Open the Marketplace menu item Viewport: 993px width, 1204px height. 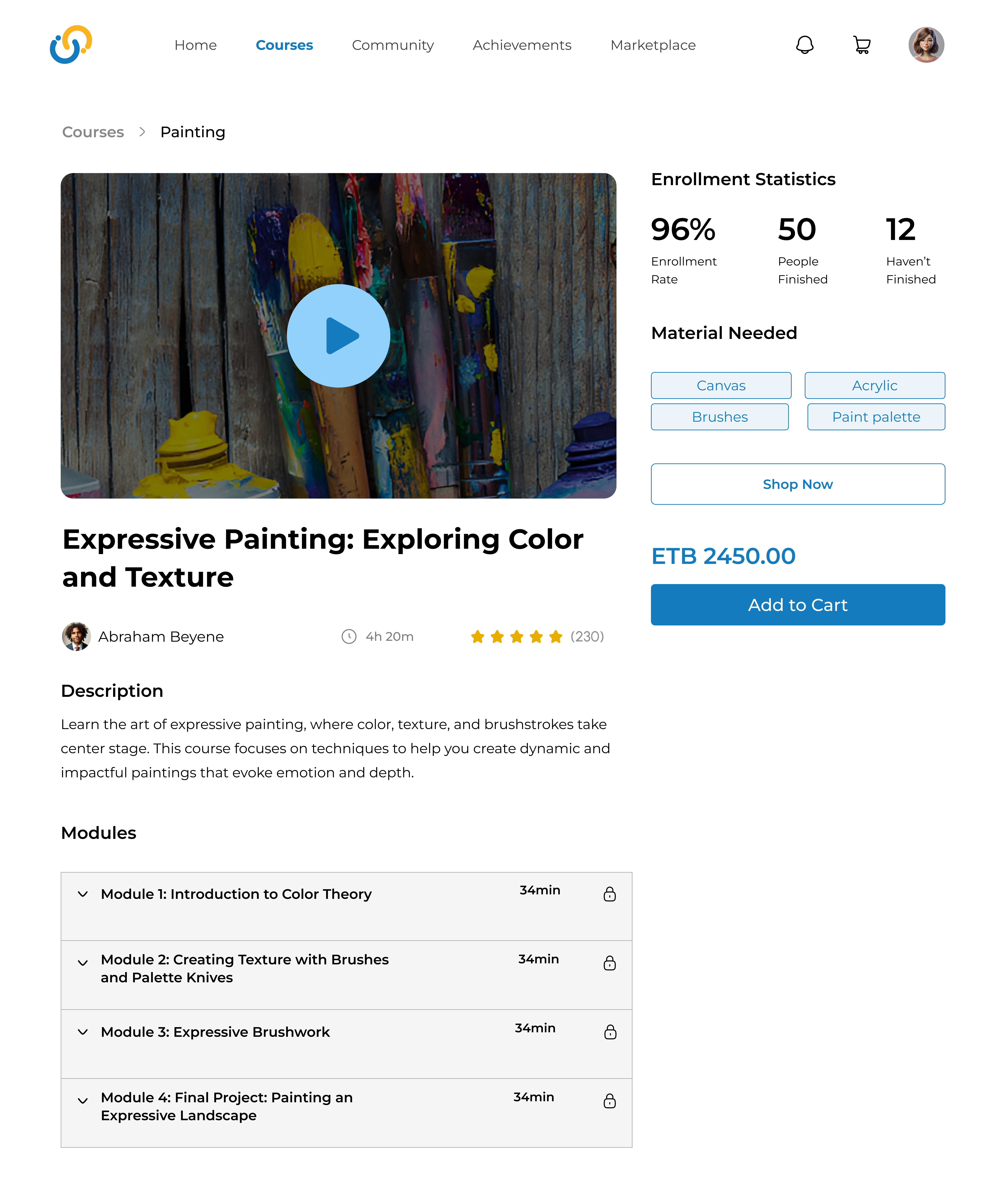[653, 45]
